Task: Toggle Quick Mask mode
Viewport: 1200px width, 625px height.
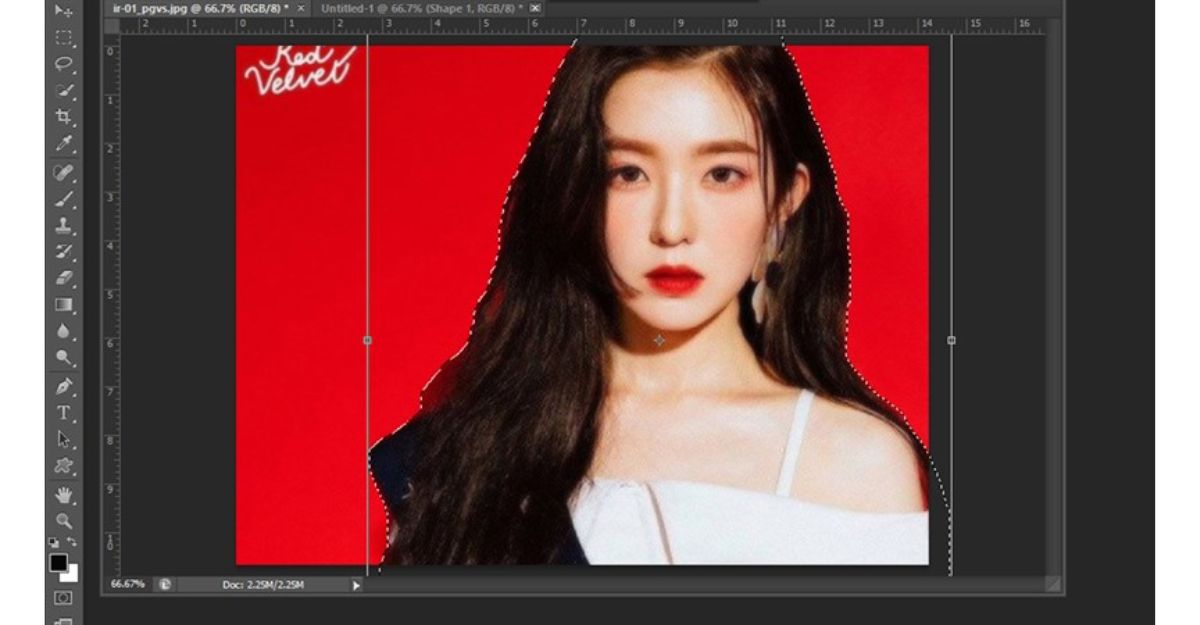Action: 63,597
